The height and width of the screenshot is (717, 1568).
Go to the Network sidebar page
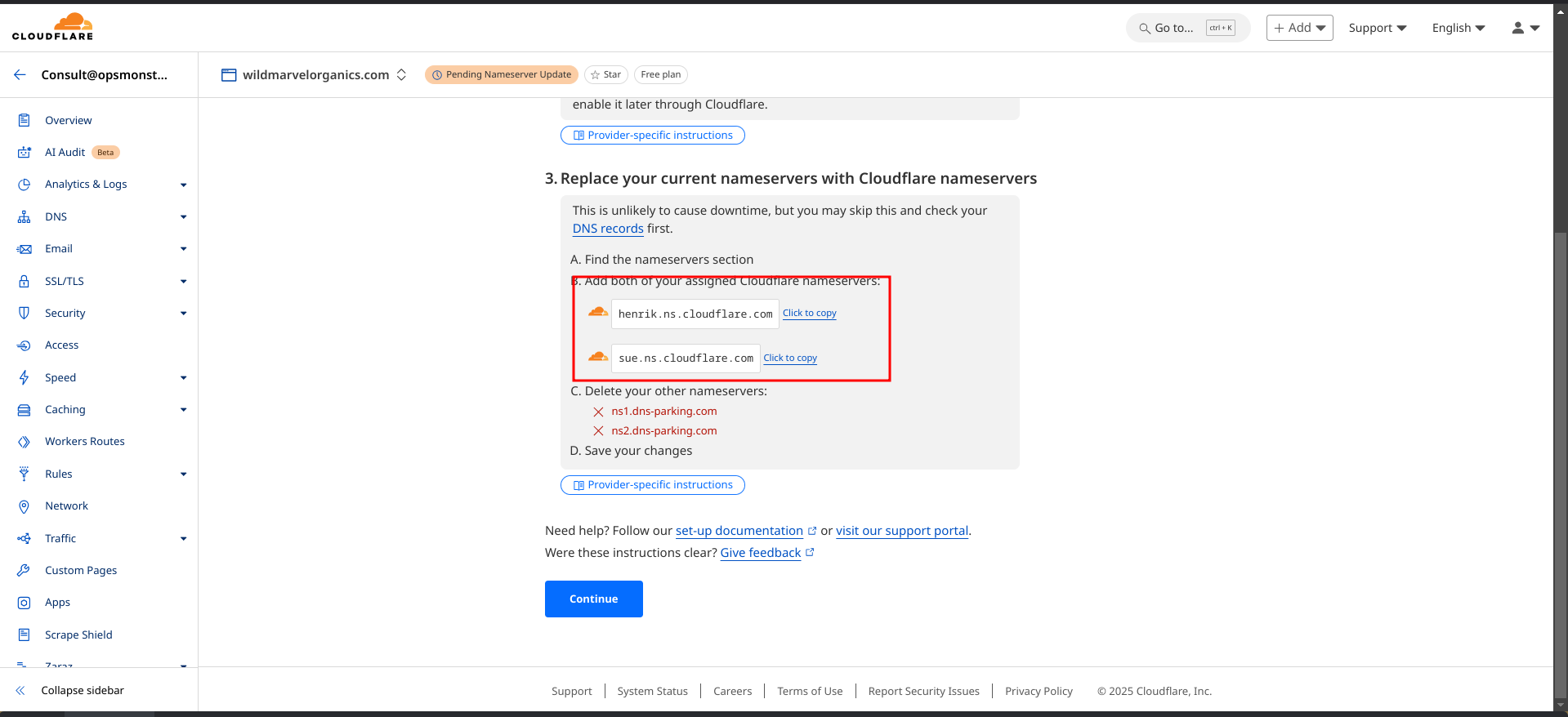point(66,506)
